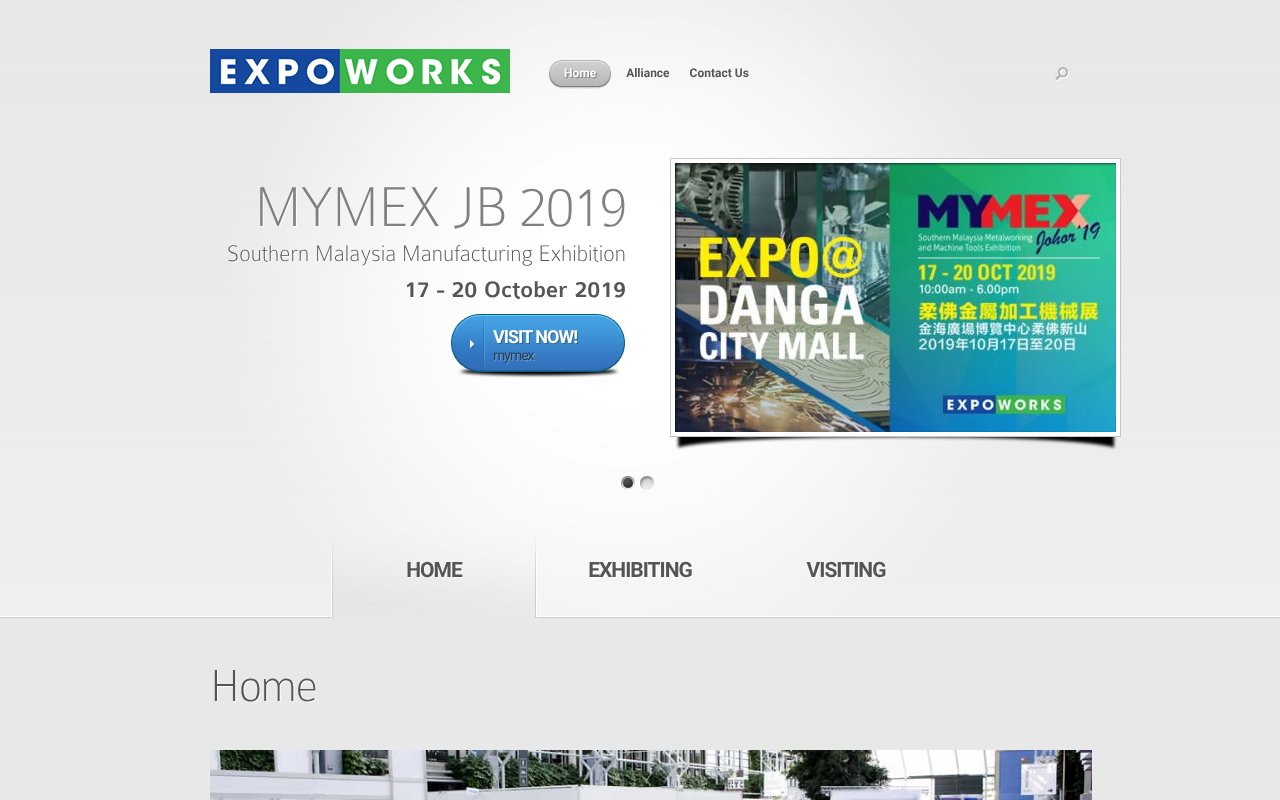Select the second carousel slide indicator dot
The width and height of the screenshot is (1280, 800).
tap(647, 482)
